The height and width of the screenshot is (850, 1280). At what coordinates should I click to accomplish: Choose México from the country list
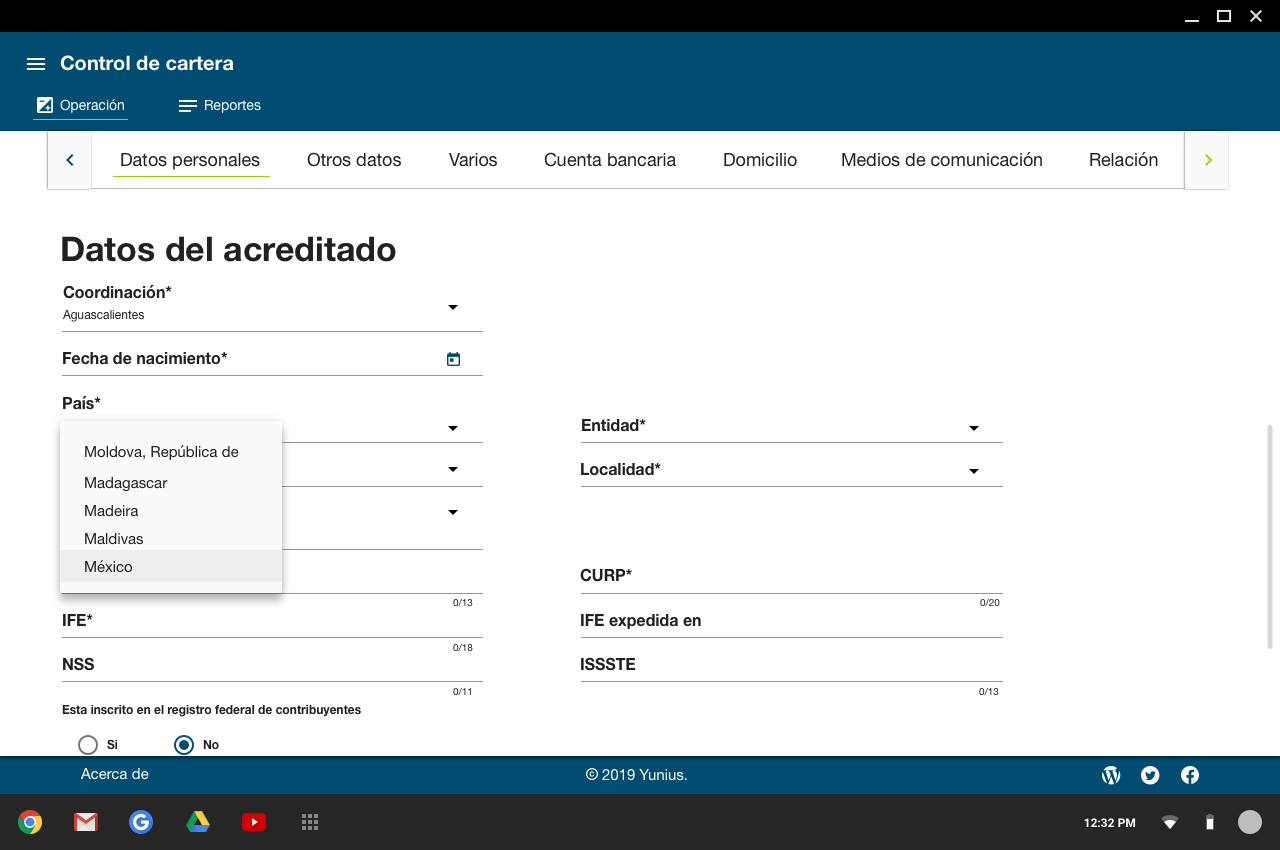coord(108,567)
